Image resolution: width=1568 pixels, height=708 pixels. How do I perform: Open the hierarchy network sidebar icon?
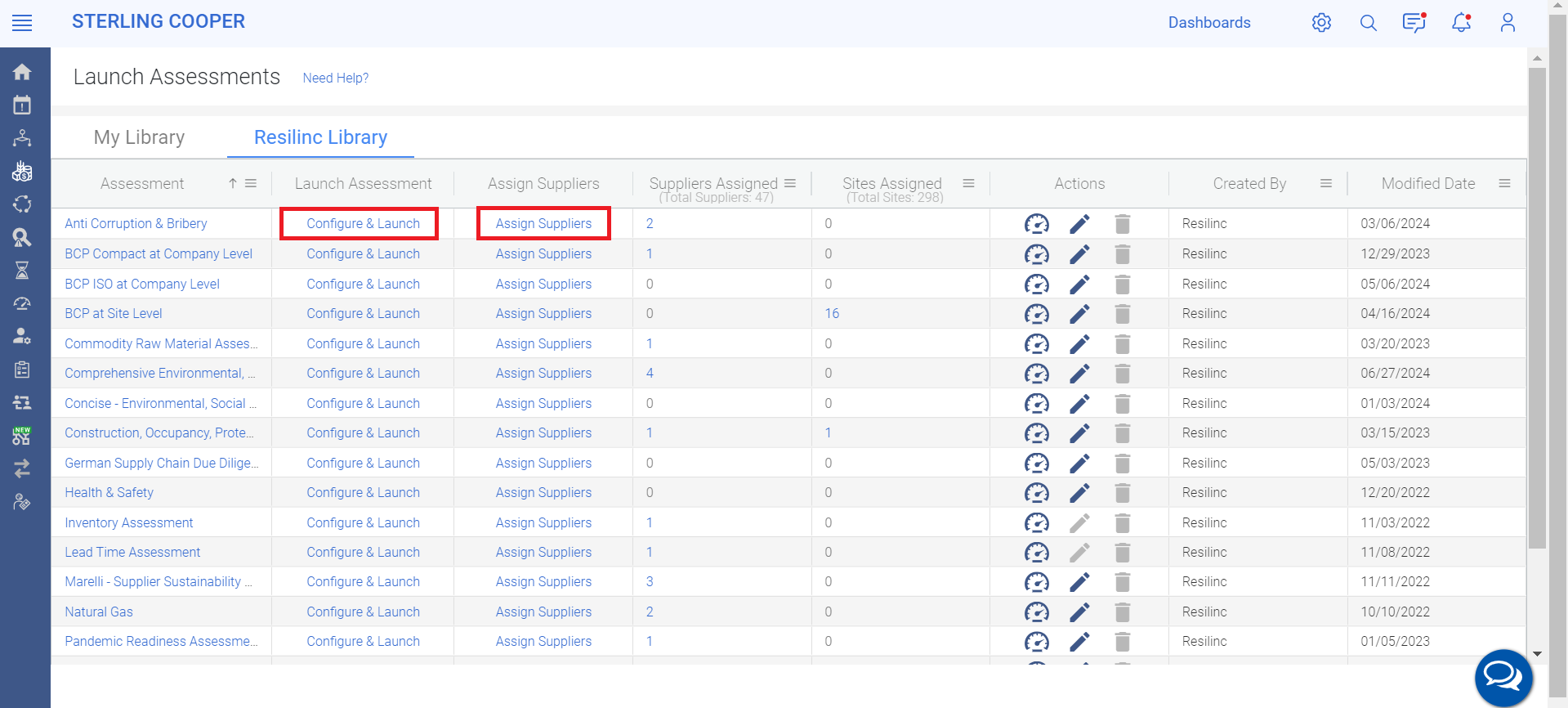(x=22, y=137)
